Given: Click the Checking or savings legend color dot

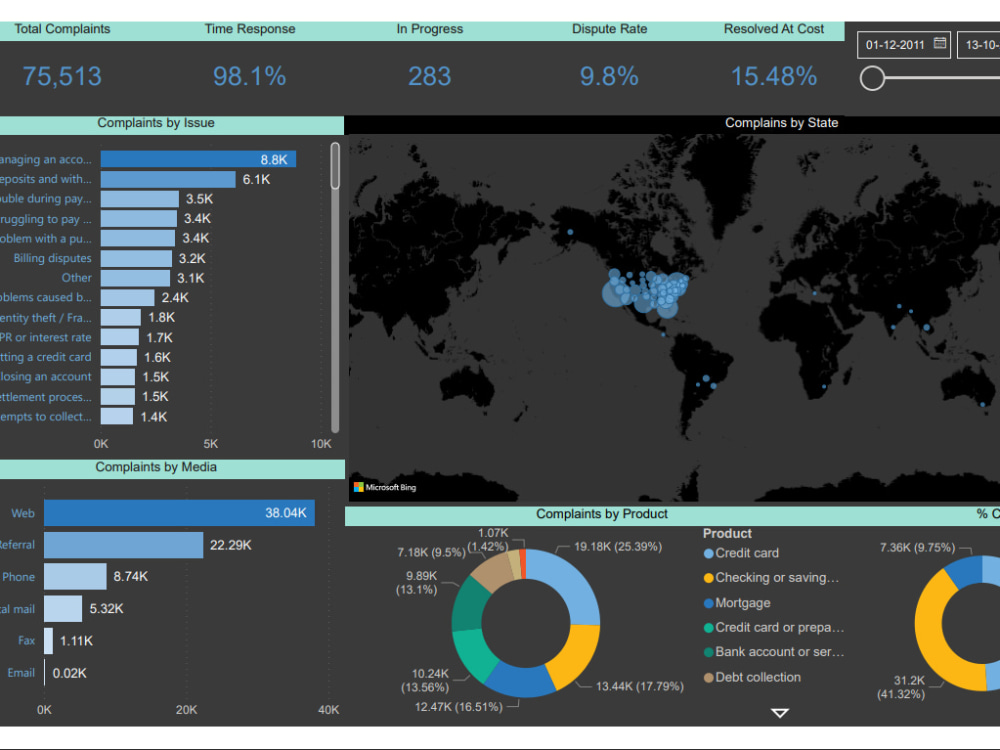Looking at the screenshot, I should click(711, 578).
